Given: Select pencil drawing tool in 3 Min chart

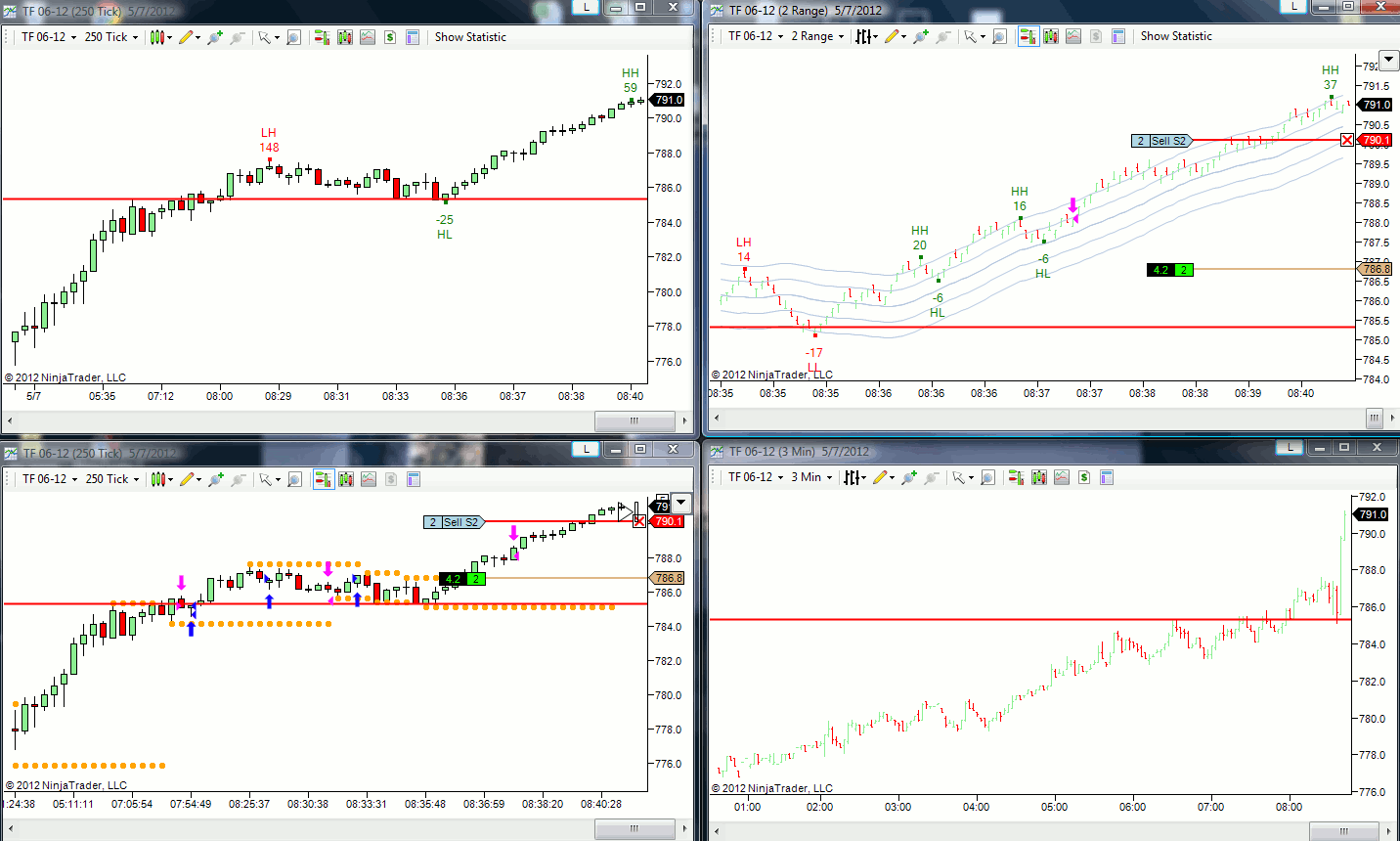Looking at the screenshot, I should 881,477.
